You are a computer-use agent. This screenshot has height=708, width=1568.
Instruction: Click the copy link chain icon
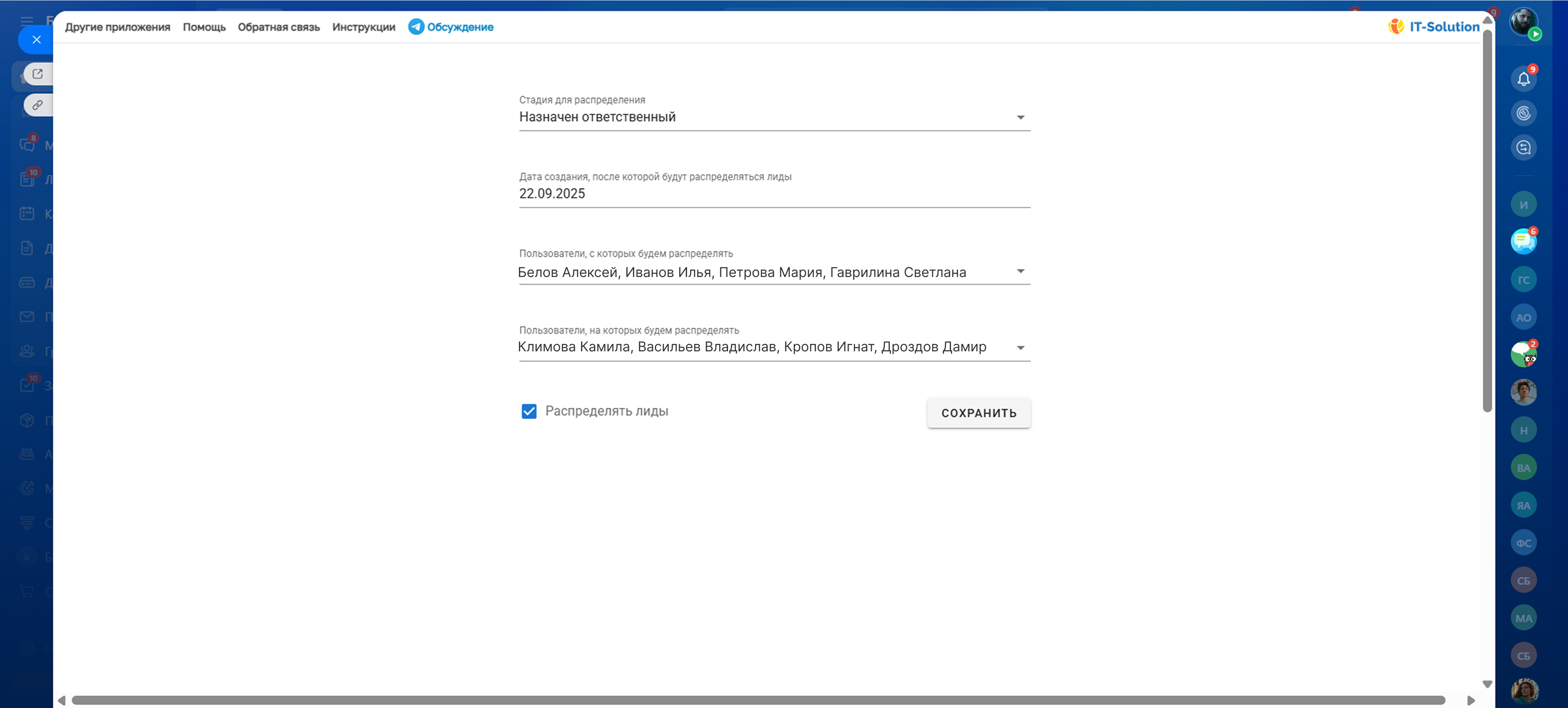(x=38, y=105)
